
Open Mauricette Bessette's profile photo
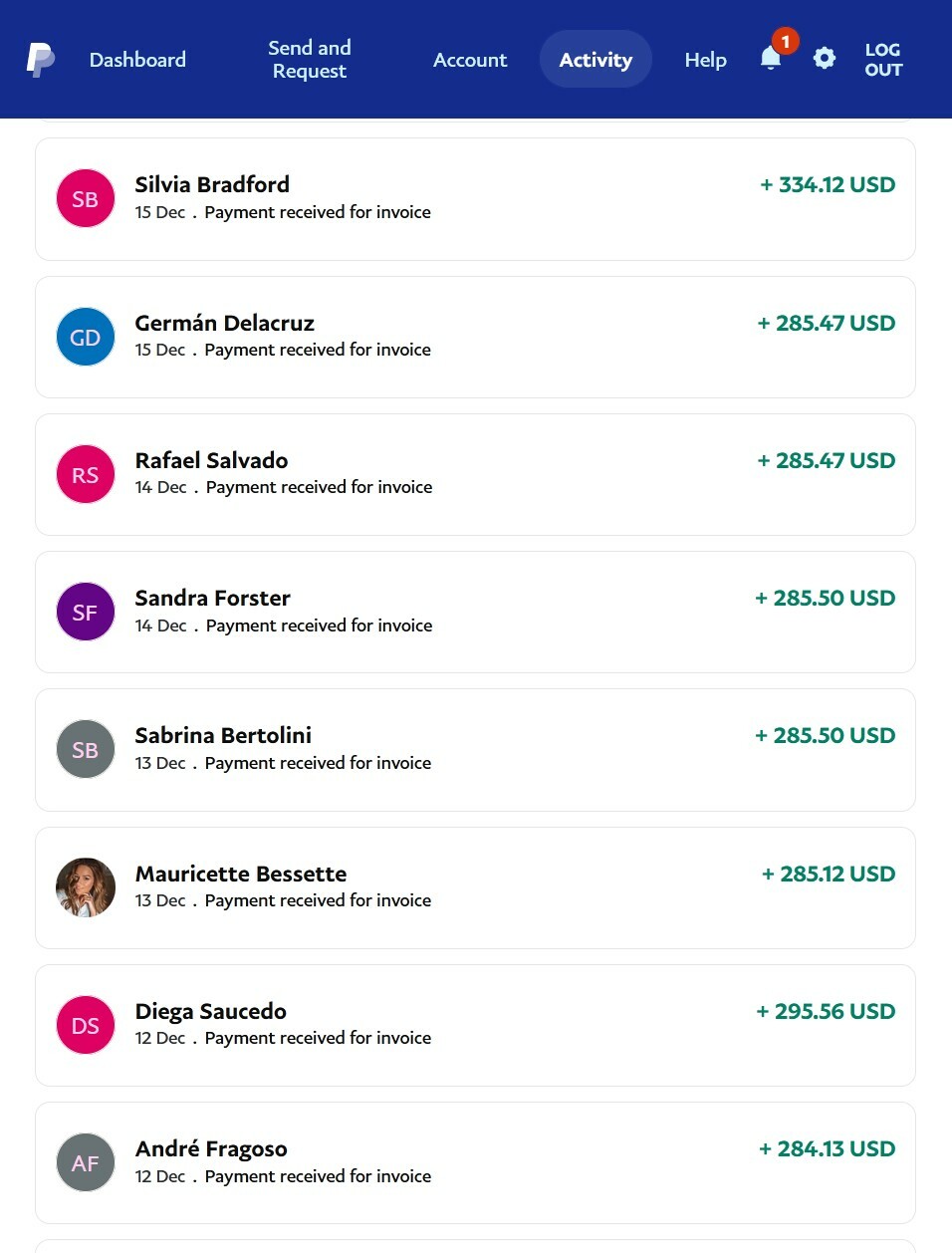(86, 887)
